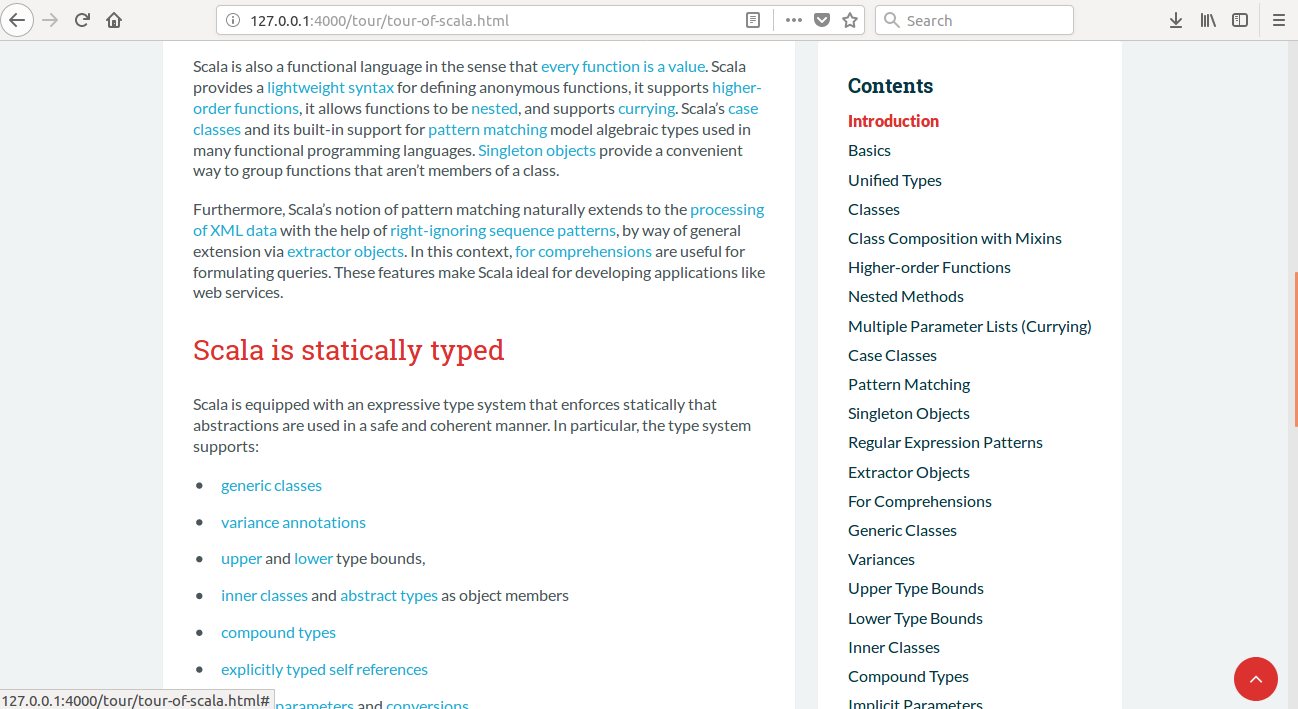The image size is (1298, 709).
Task: Open 'every function is a value' link
Action: pyautogui.click(x=623, y=66)
